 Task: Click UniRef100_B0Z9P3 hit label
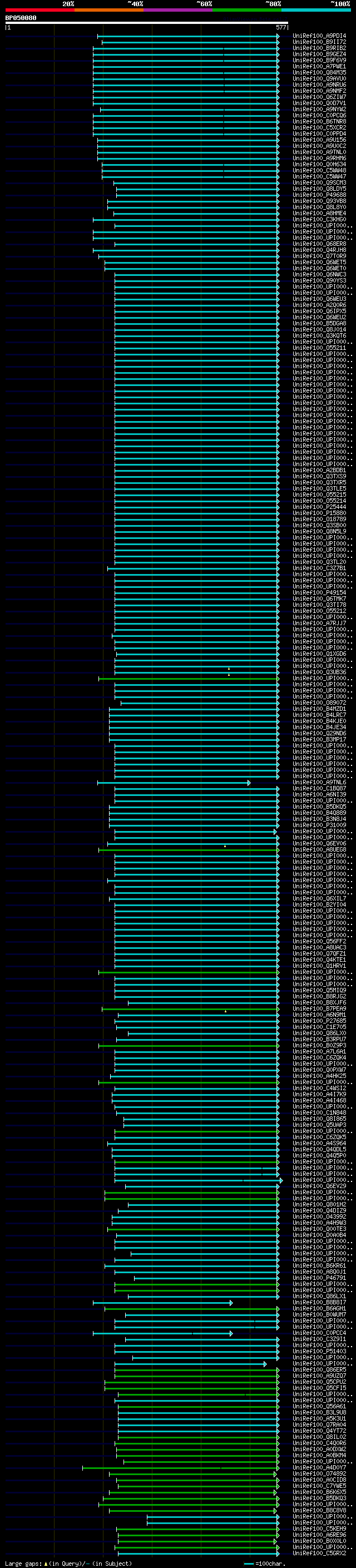(x=319, y=1045)
